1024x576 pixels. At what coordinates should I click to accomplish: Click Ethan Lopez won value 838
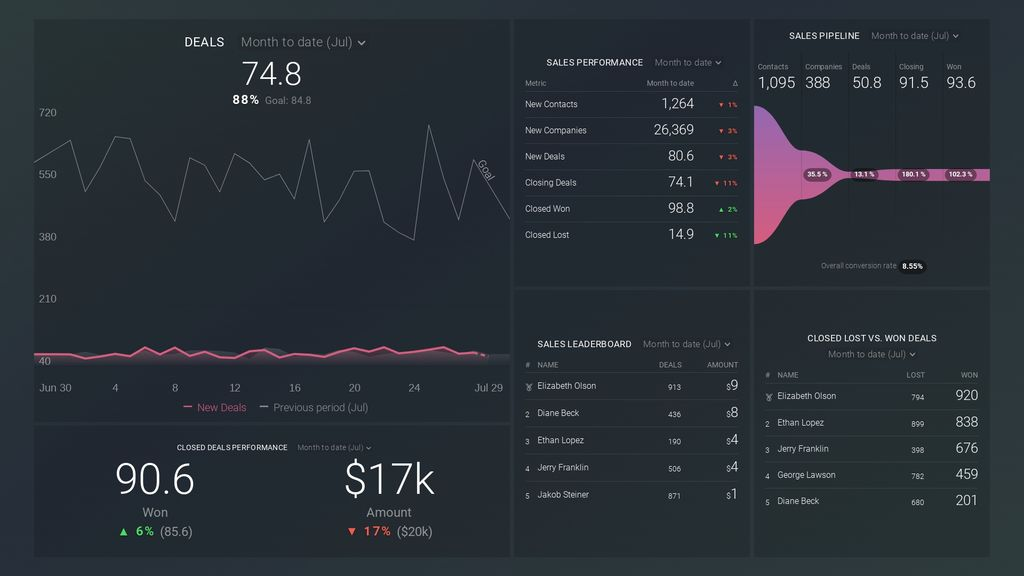pyautogui.click(x=967, y=423)
